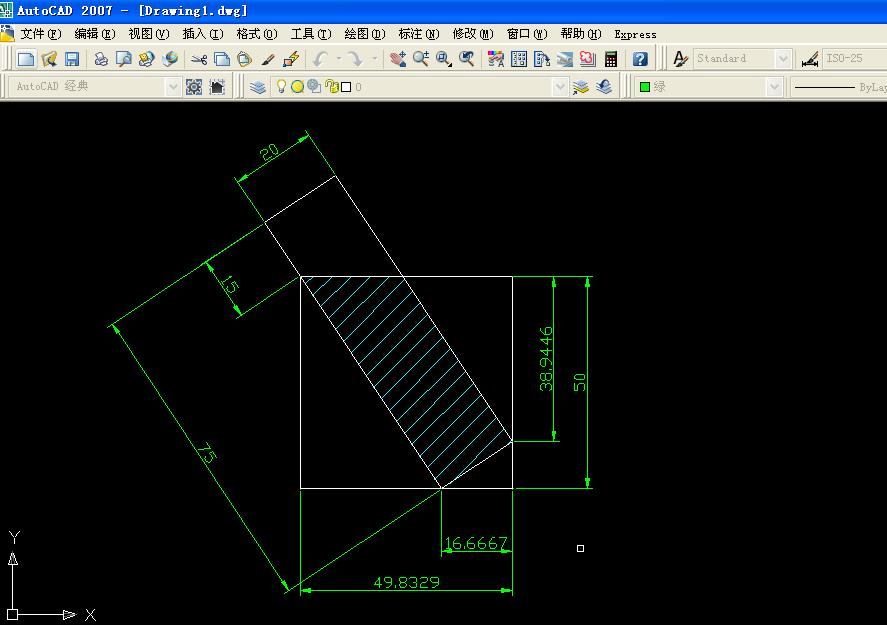Redo action arrow
This screenshot has width=887, height=625.
pos(355,59)
